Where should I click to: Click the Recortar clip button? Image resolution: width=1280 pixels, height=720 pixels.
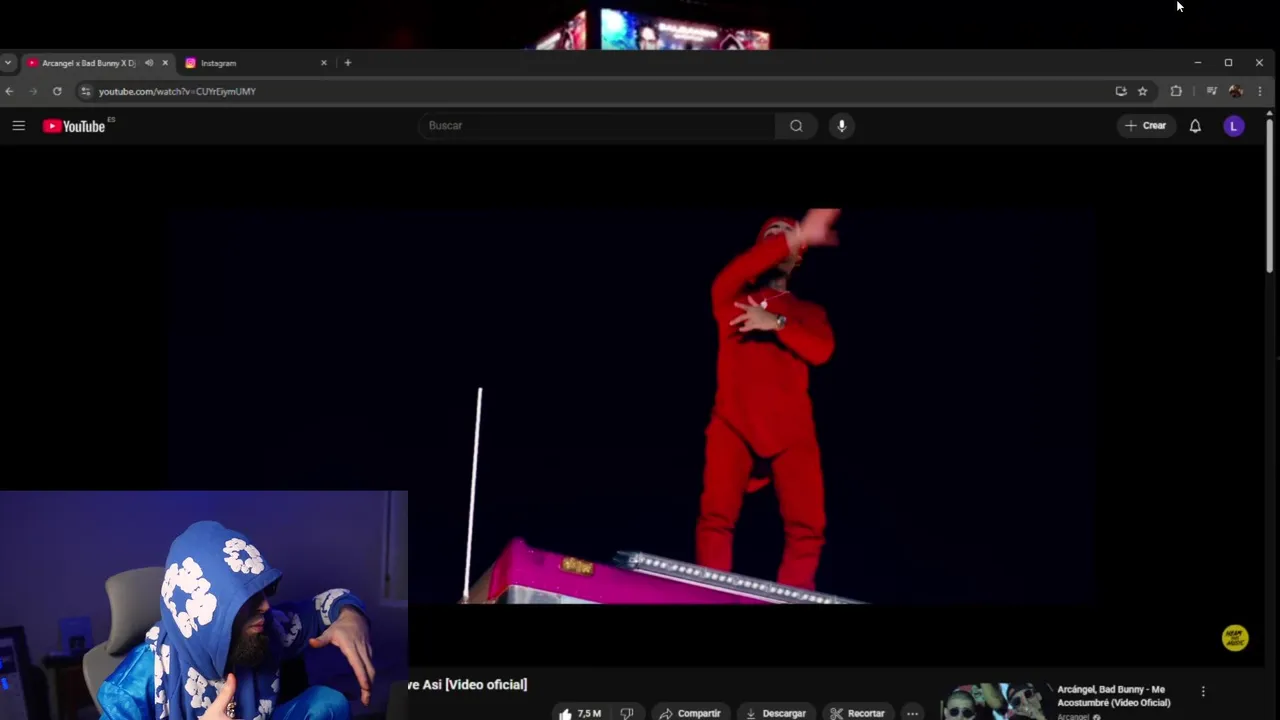(858, 713)
